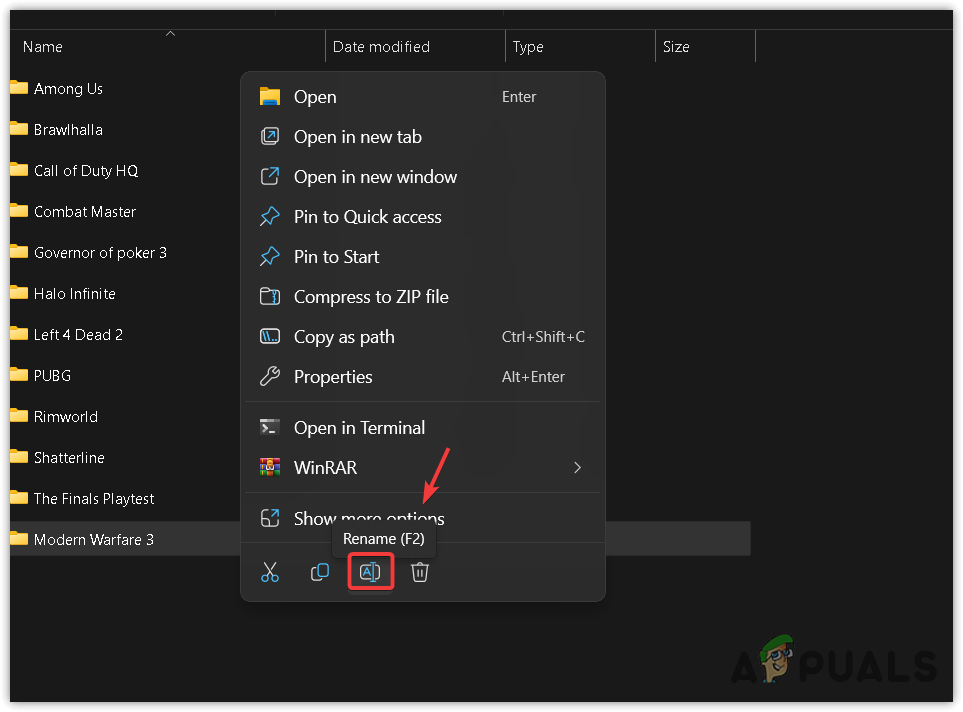963x712 pixels.
Task: Select Copy as path menu entry
Action: click(344, 337)
